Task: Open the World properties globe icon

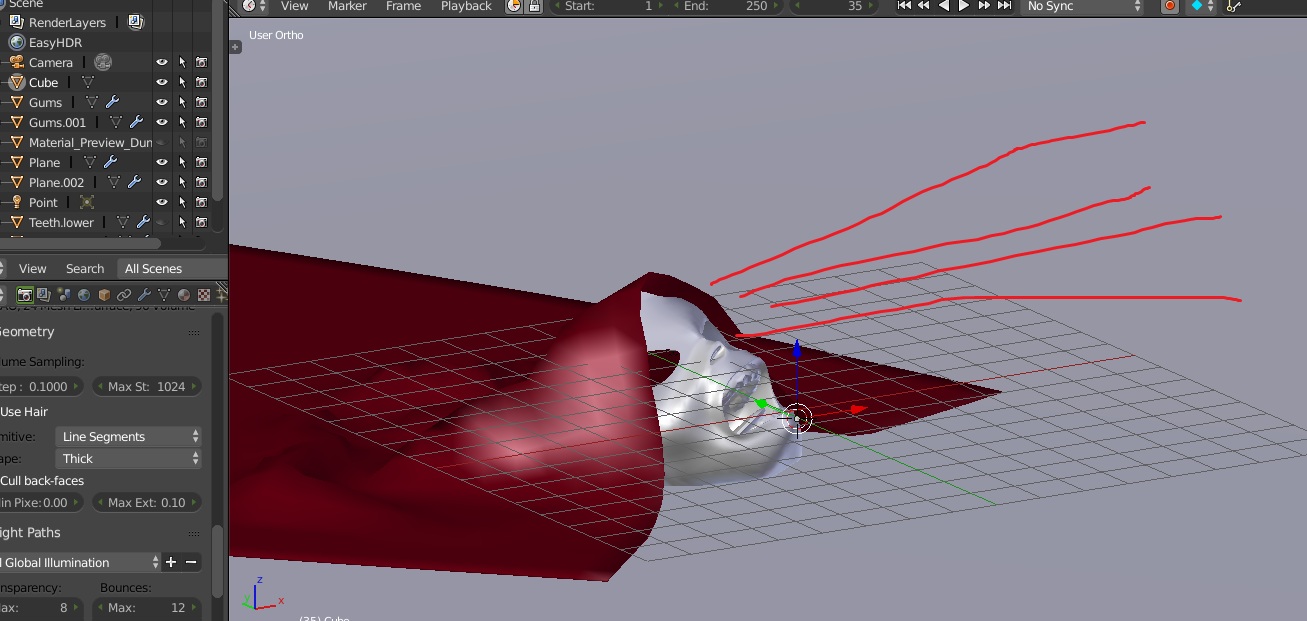Action: click(85, 294)
